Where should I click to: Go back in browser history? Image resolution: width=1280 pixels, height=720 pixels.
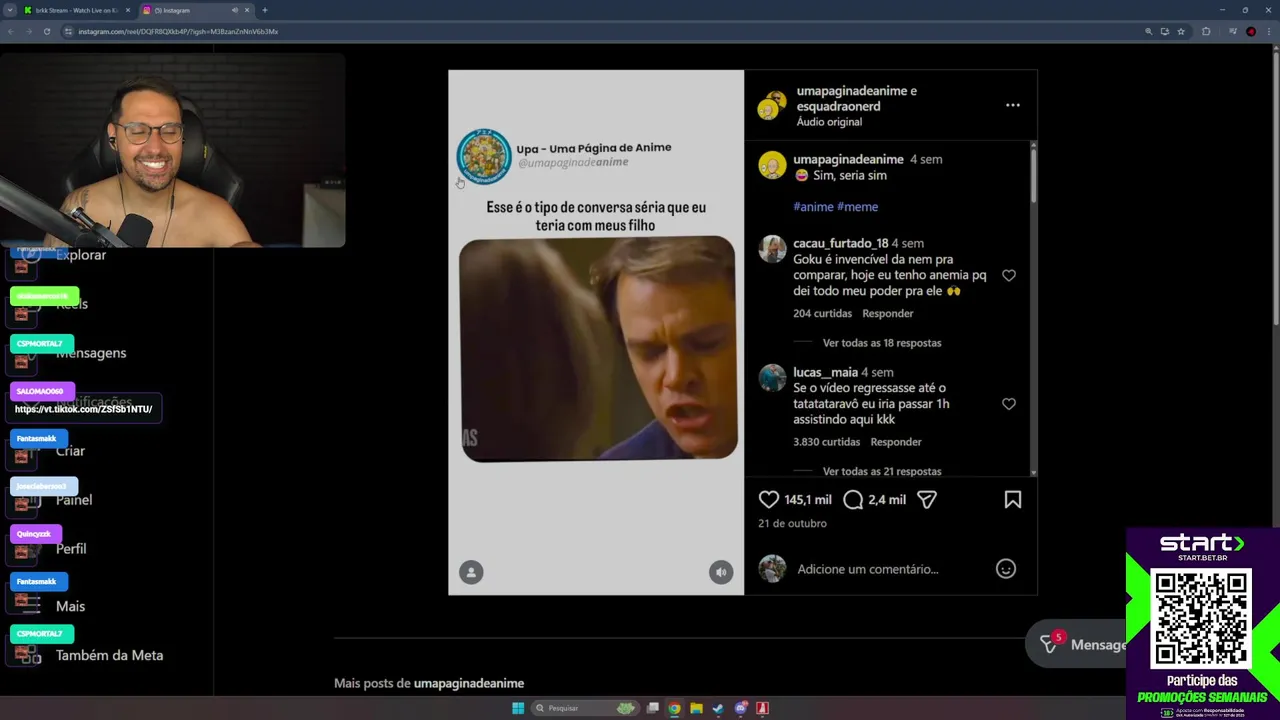tap(10, 31)
